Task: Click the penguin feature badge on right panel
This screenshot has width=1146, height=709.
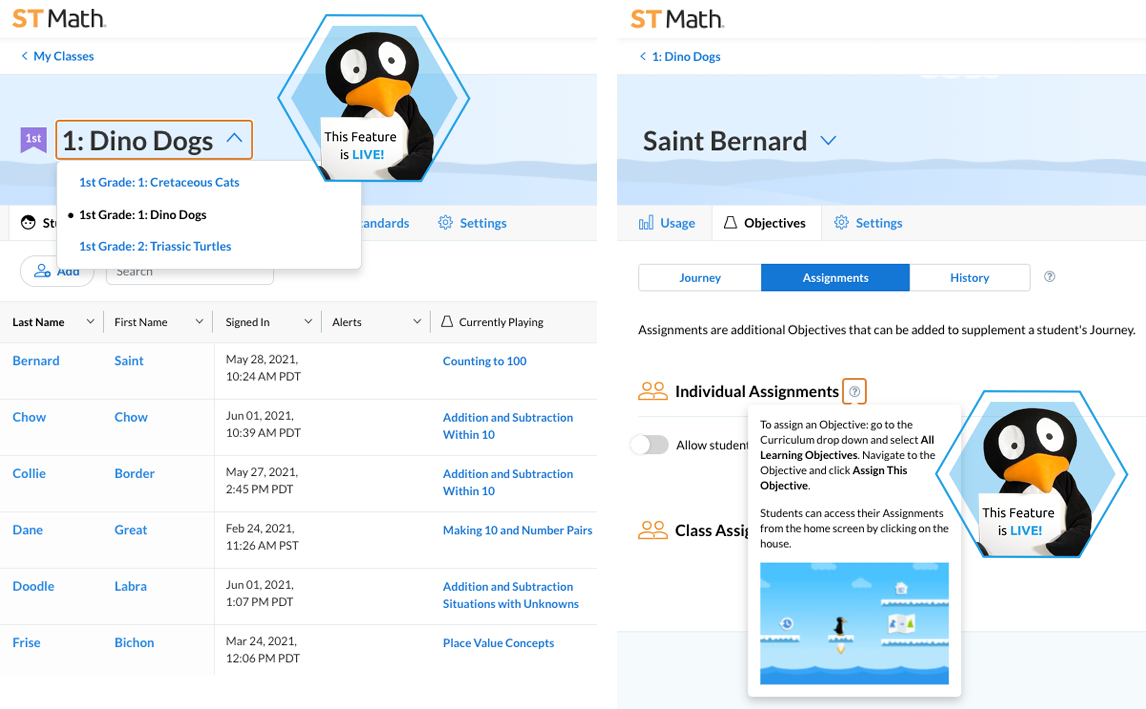Action: (1031, 474)
